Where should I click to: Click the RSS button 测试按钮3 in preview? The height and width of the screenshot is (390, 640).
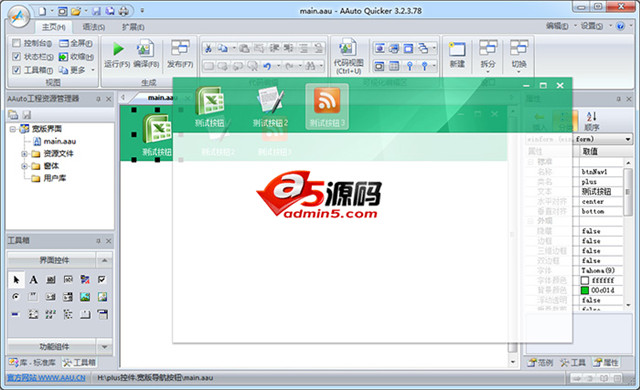pos(327,106)
